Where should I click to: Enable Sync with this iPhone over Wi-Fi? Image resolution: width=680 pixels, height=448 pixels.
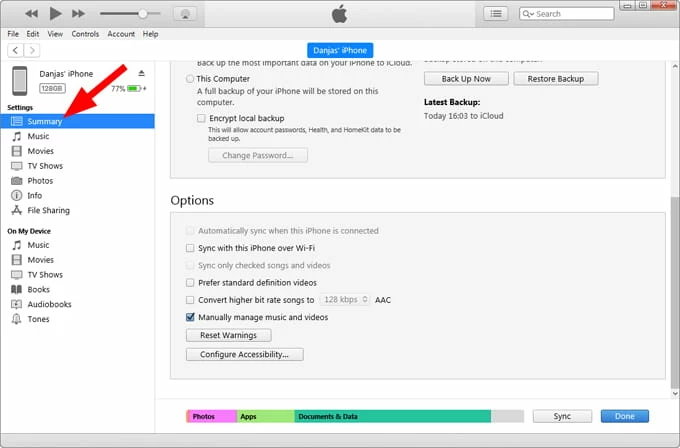[191, 248]
